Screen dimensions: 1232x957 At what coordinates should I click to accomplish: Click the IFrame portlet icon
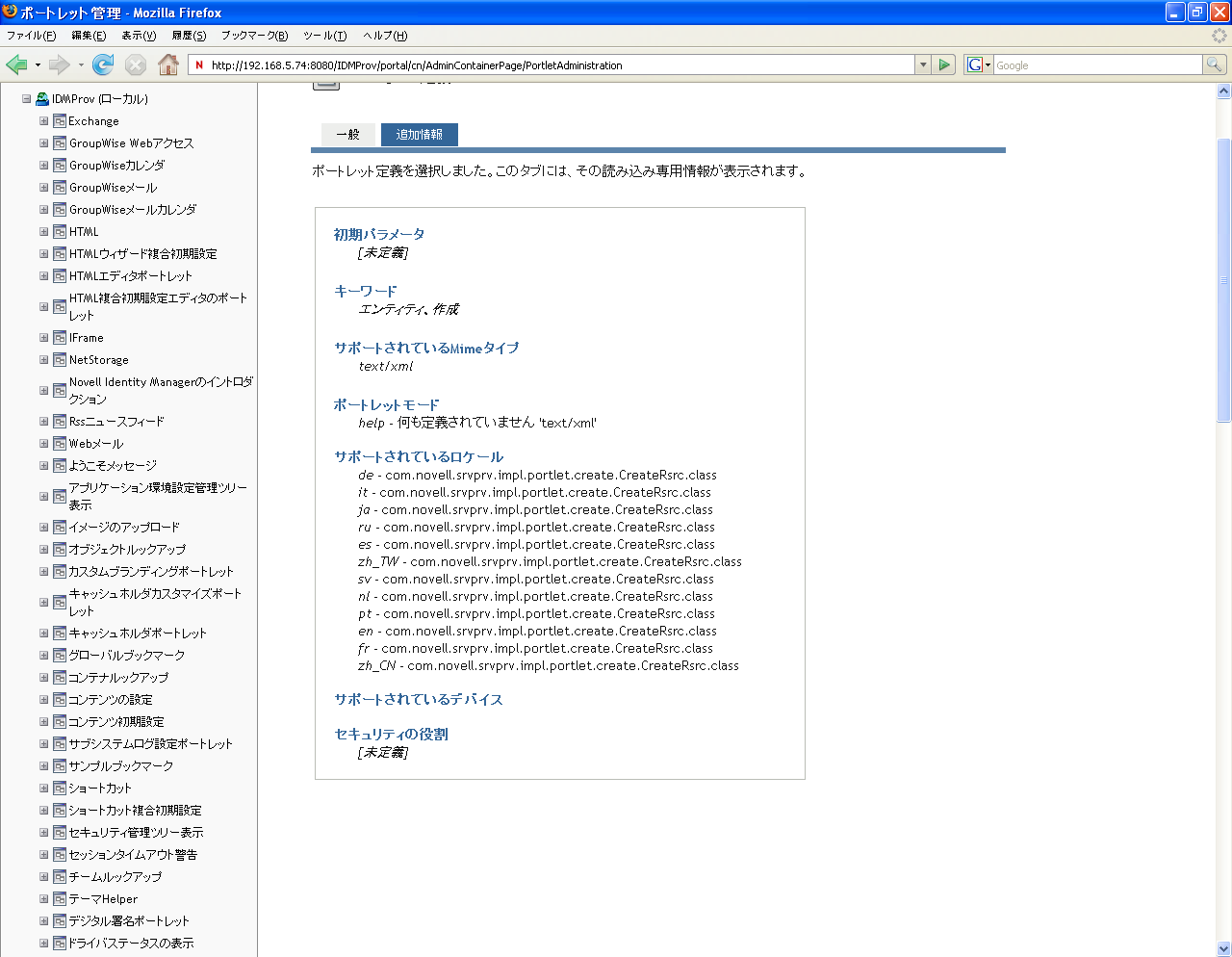(60, 338)
